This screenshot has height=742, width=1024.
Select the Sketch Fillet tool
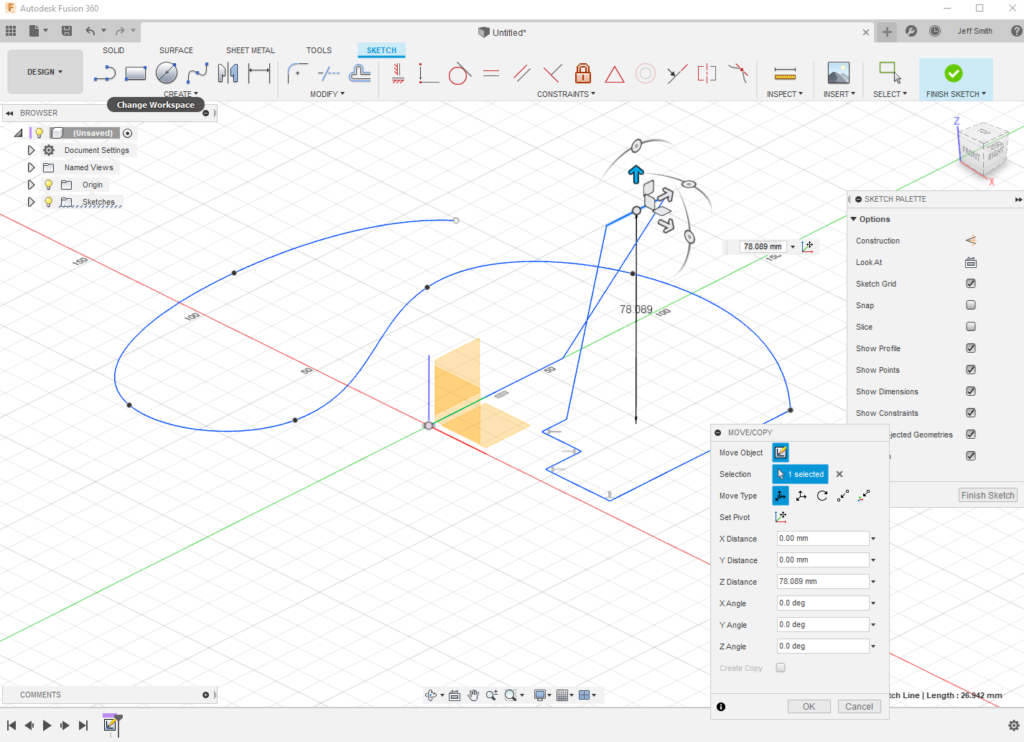297,73
